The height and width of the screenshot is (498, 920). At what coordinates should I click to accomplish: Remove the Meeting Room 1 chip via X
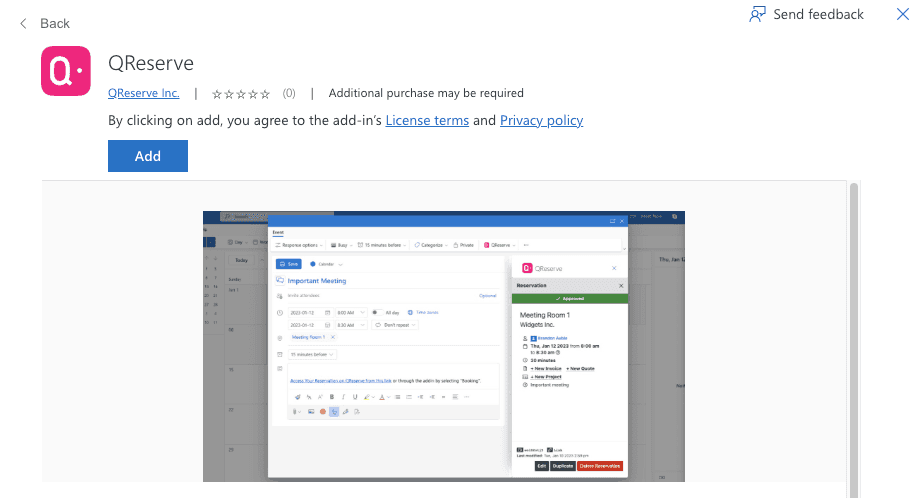coord(333,338)
